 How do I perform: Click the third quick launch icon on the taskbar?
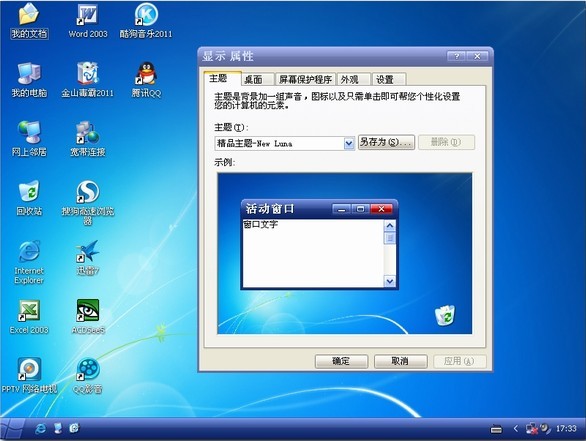tap(74, 428)
